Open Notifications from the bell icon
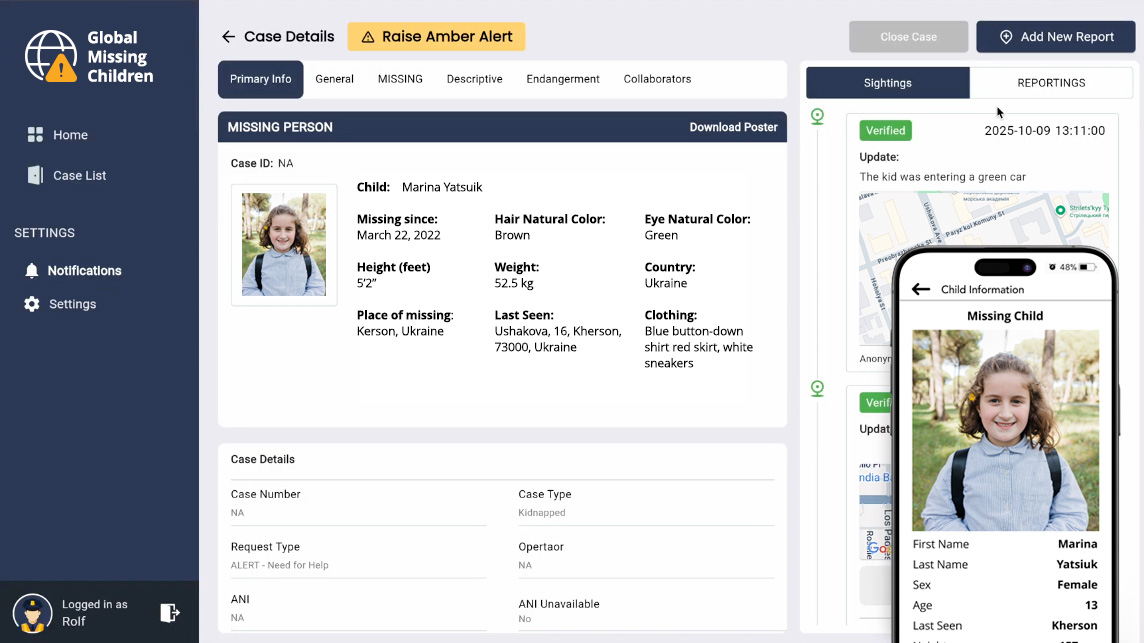The image size is (1144, 643). 32,271
